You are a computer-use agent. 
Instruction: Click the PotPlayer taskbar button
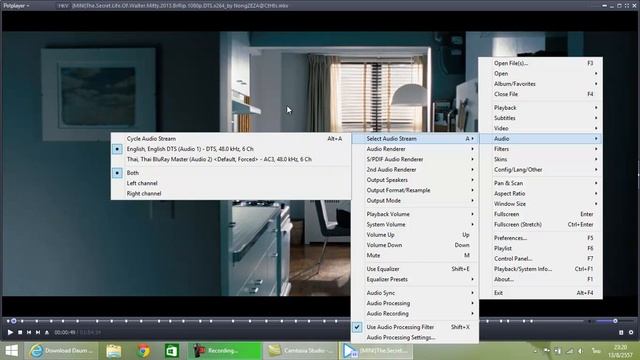click(x=376, y=351)
